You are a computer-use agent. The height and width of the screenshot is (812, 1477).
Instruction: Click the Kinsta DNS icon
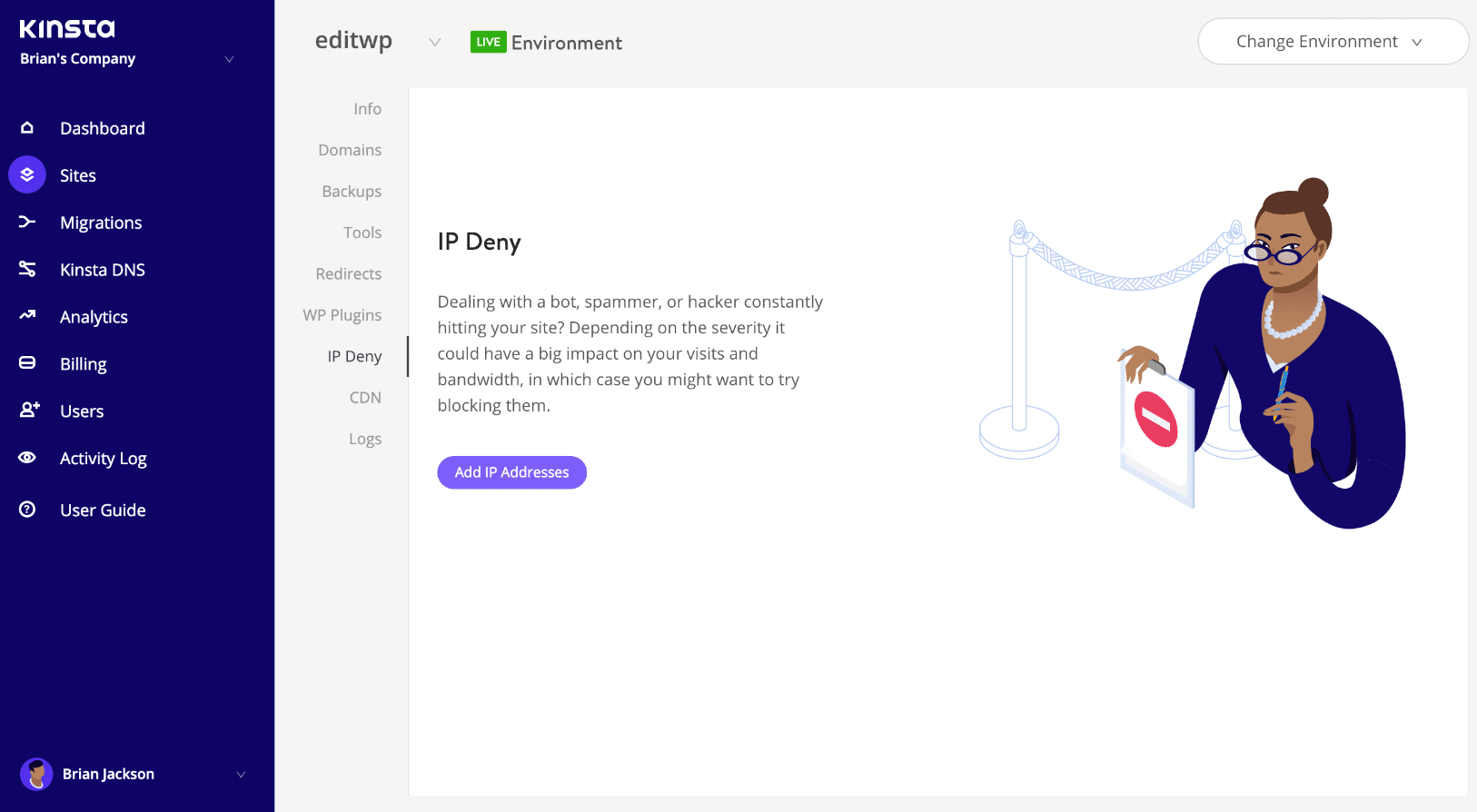pyautogui.click(x=27, y=269)
